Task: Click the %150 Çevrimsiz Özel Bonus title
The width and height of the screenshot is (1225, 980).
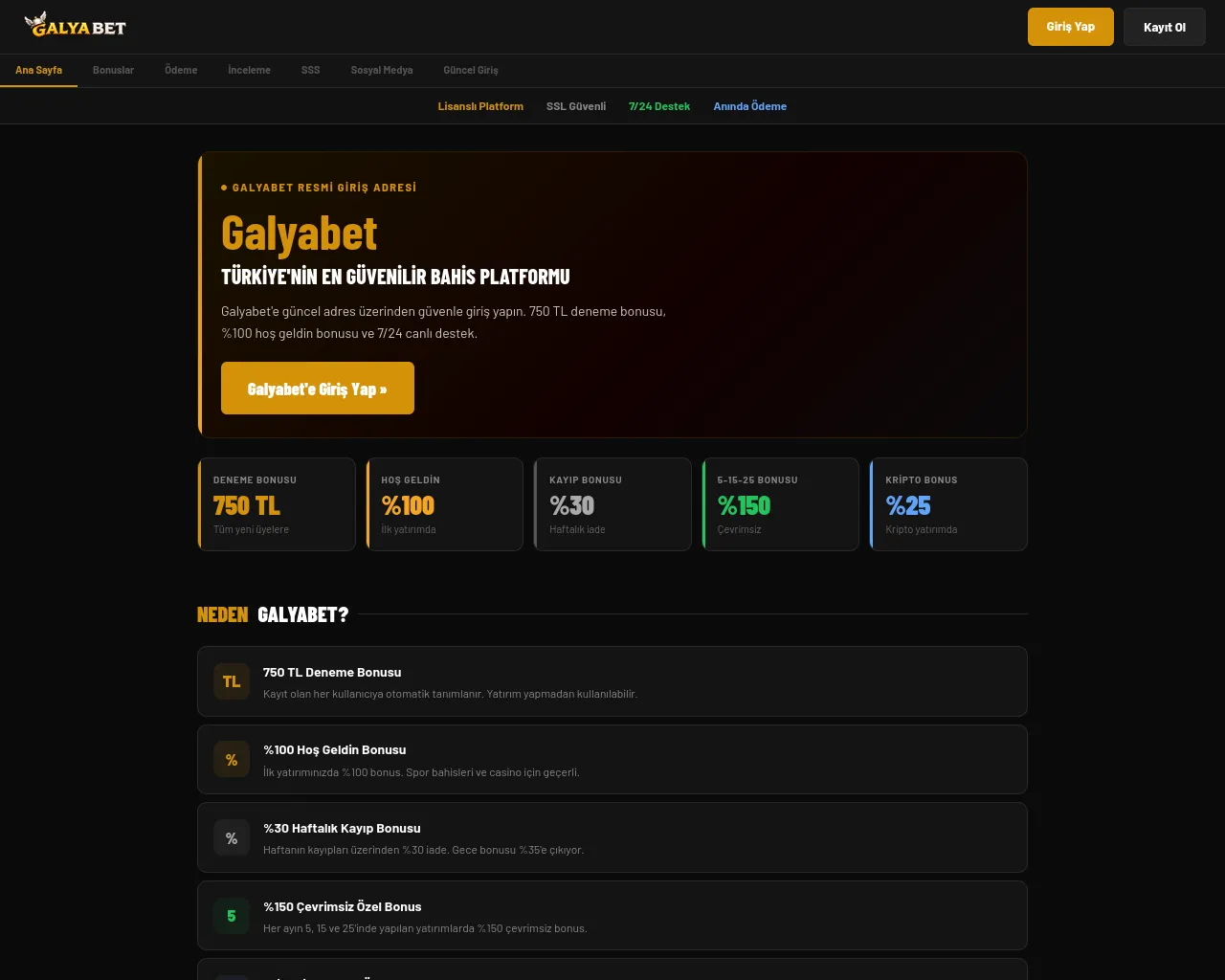Action: pos(343,907)
